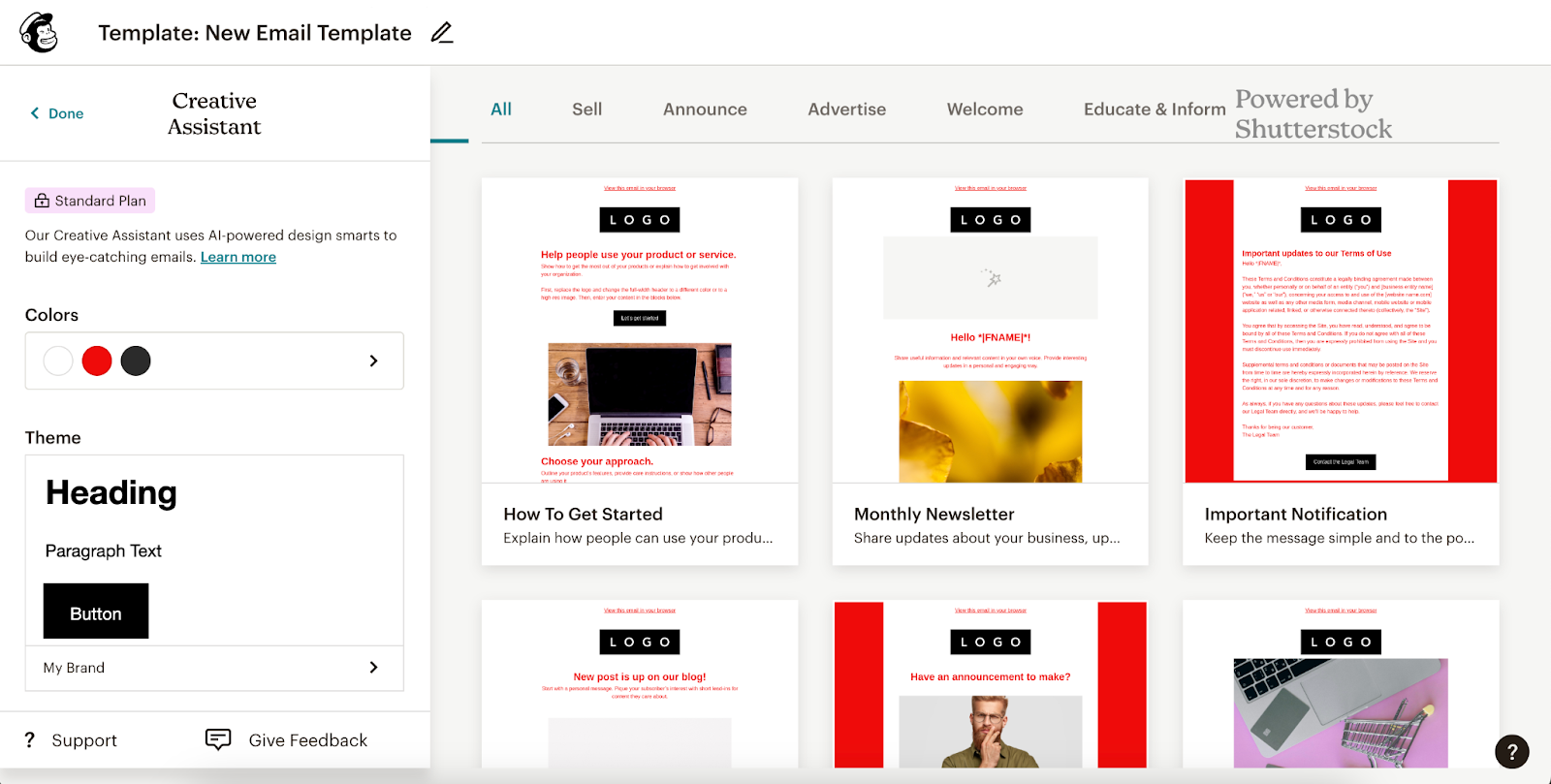Click the Mailchimp monkey logo
The image size is (1551, 784).
pos(39,33)
